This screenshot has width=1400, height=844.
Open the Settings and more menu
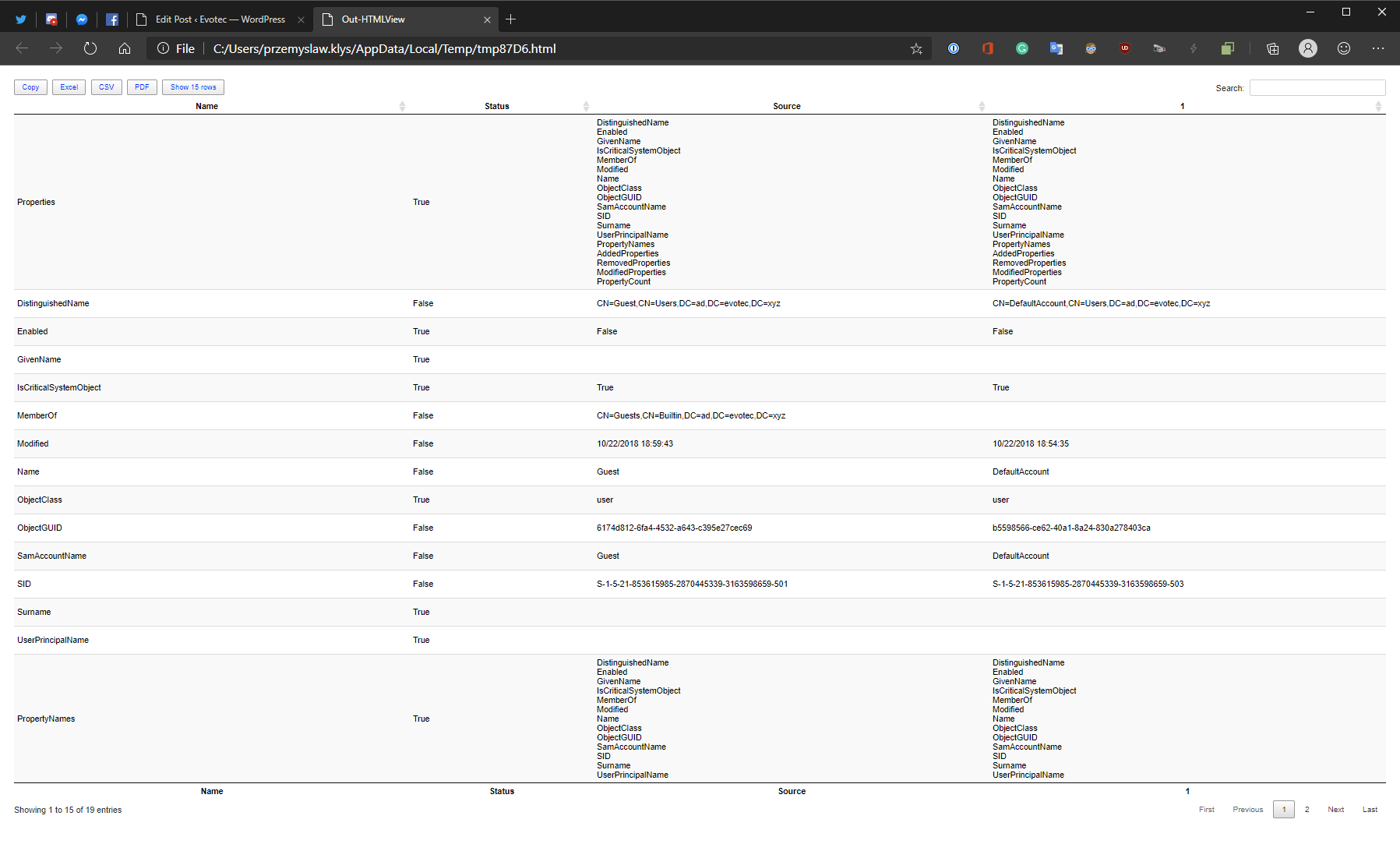pos(1377,48)
